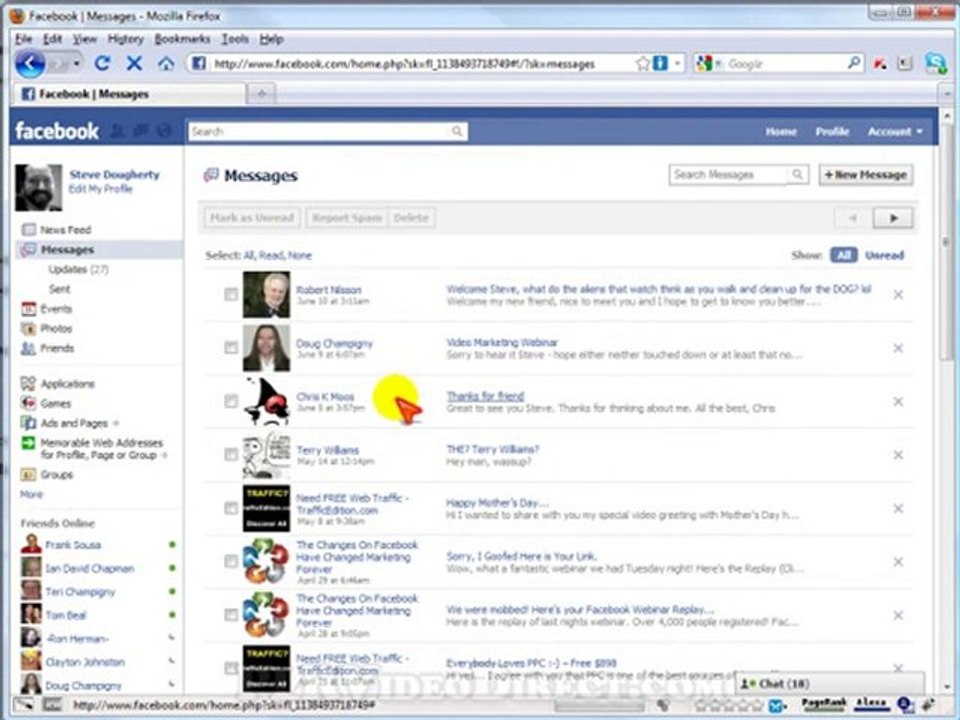Delete Robert Nilsson message with the X
Viewport: 960px width, 720px height.
(x=898, y=295)
